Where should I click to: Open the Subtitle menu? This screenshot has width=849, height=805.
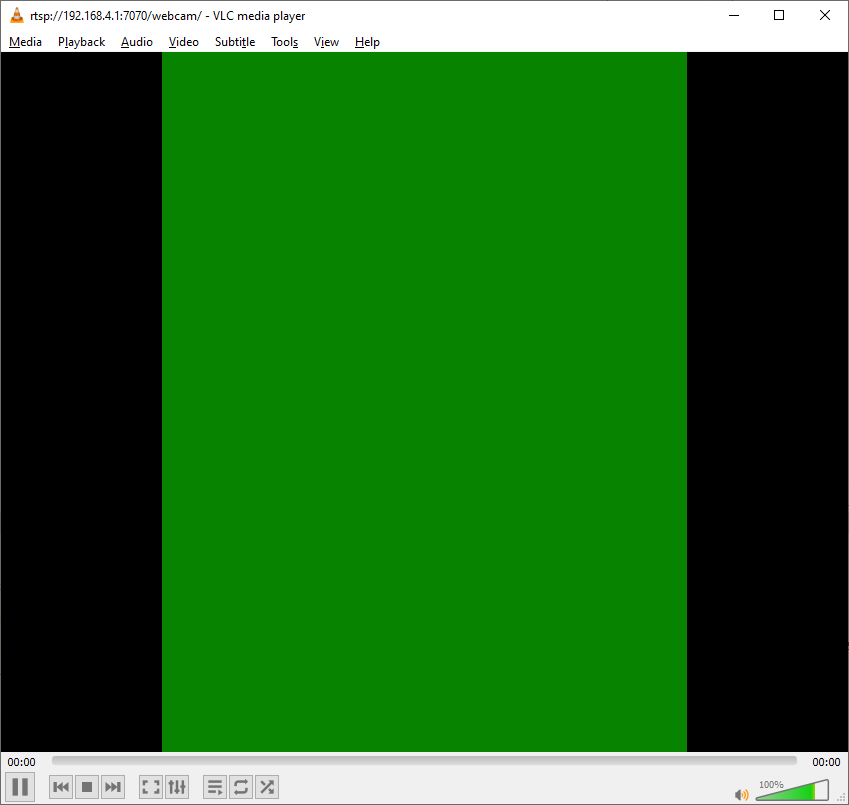pyautogui.click(x=234, y=42)
